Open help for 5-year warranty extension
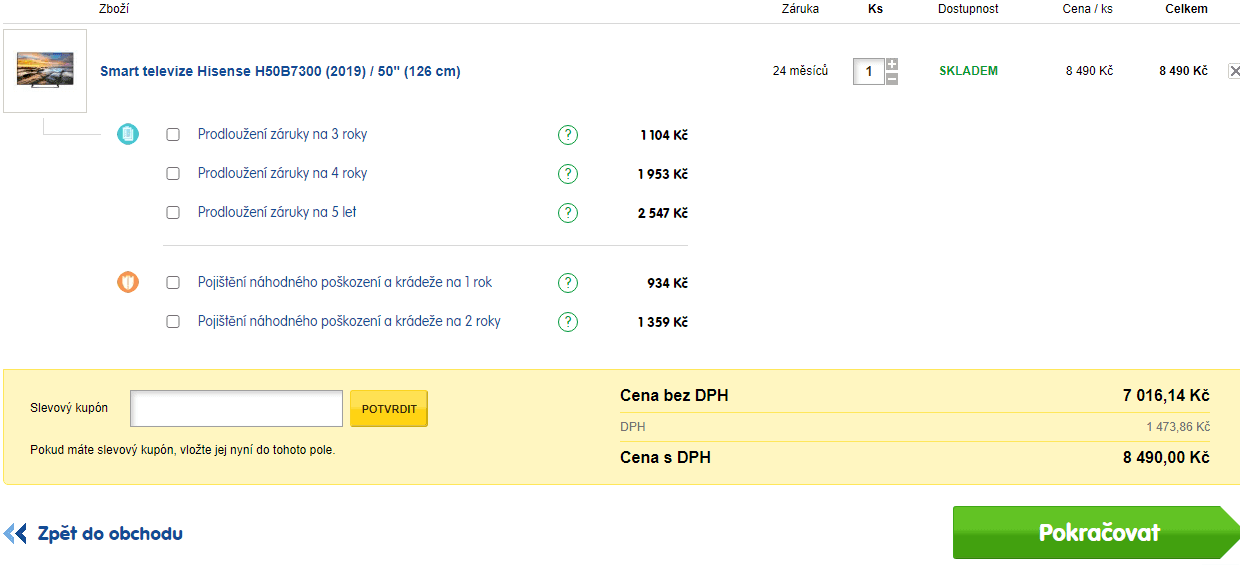Image resolution: width=1240 pixels, height=565 pixels. [x=568, y=213]
